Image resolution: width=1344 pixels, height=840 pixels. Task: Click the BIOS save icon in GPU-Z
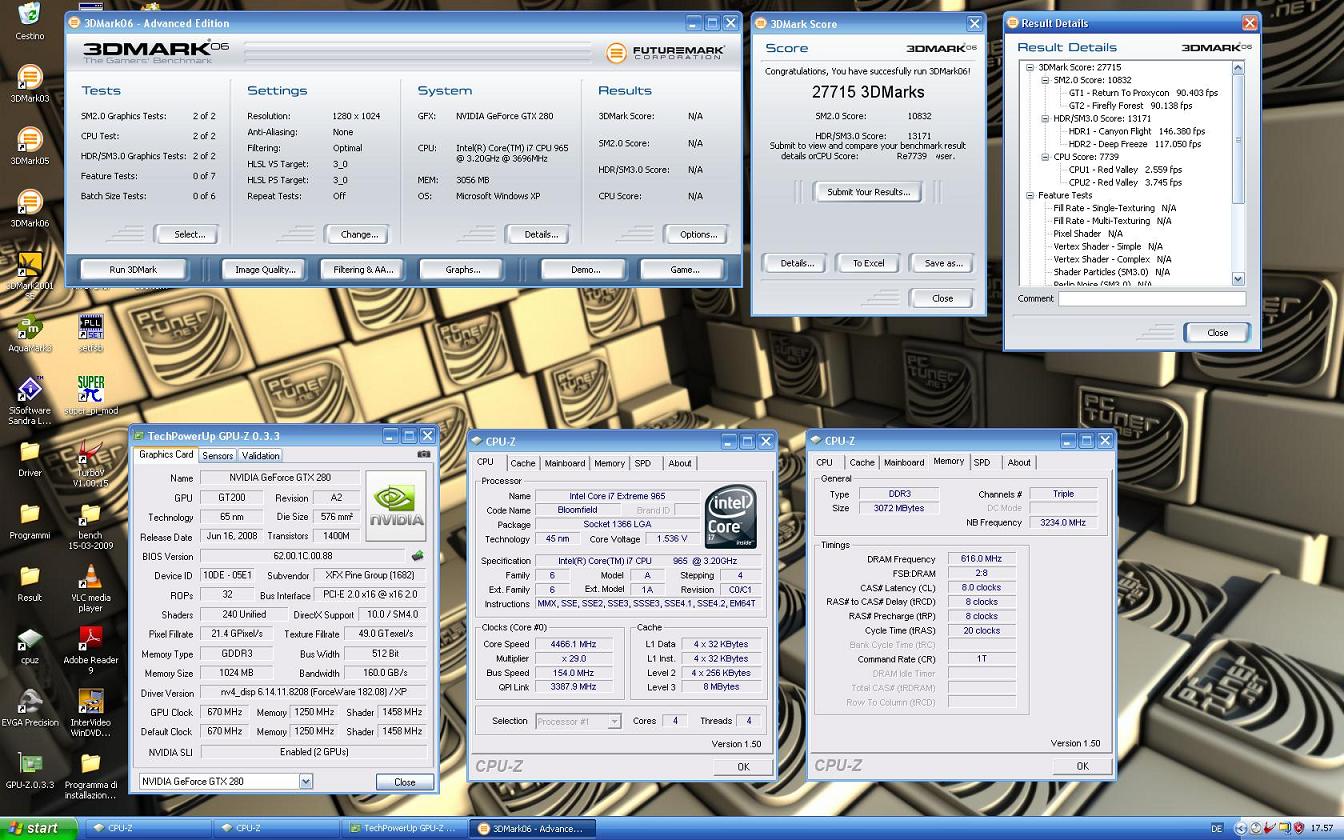417,556
